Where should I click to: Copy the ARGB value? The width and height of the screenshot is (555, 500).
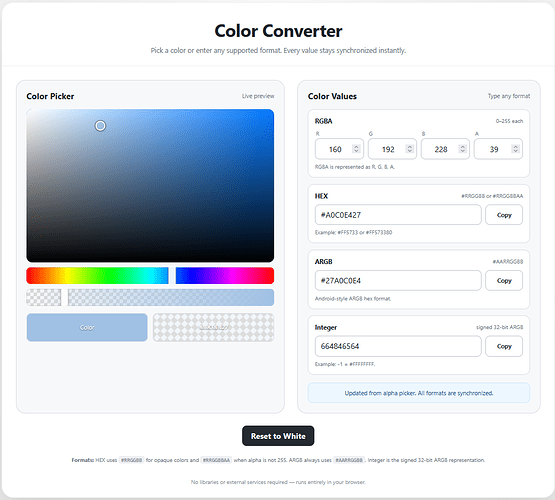coord(504,281)
